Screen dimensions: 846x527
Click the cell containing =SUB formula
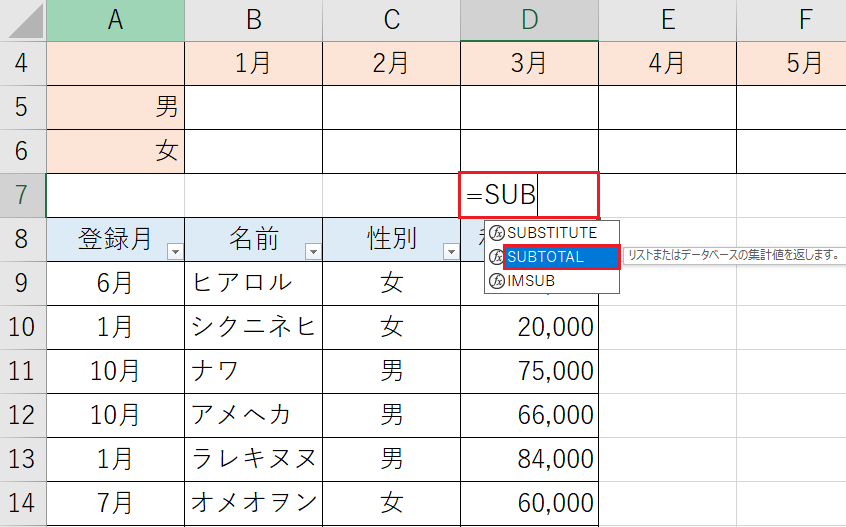tap(529, 195)
